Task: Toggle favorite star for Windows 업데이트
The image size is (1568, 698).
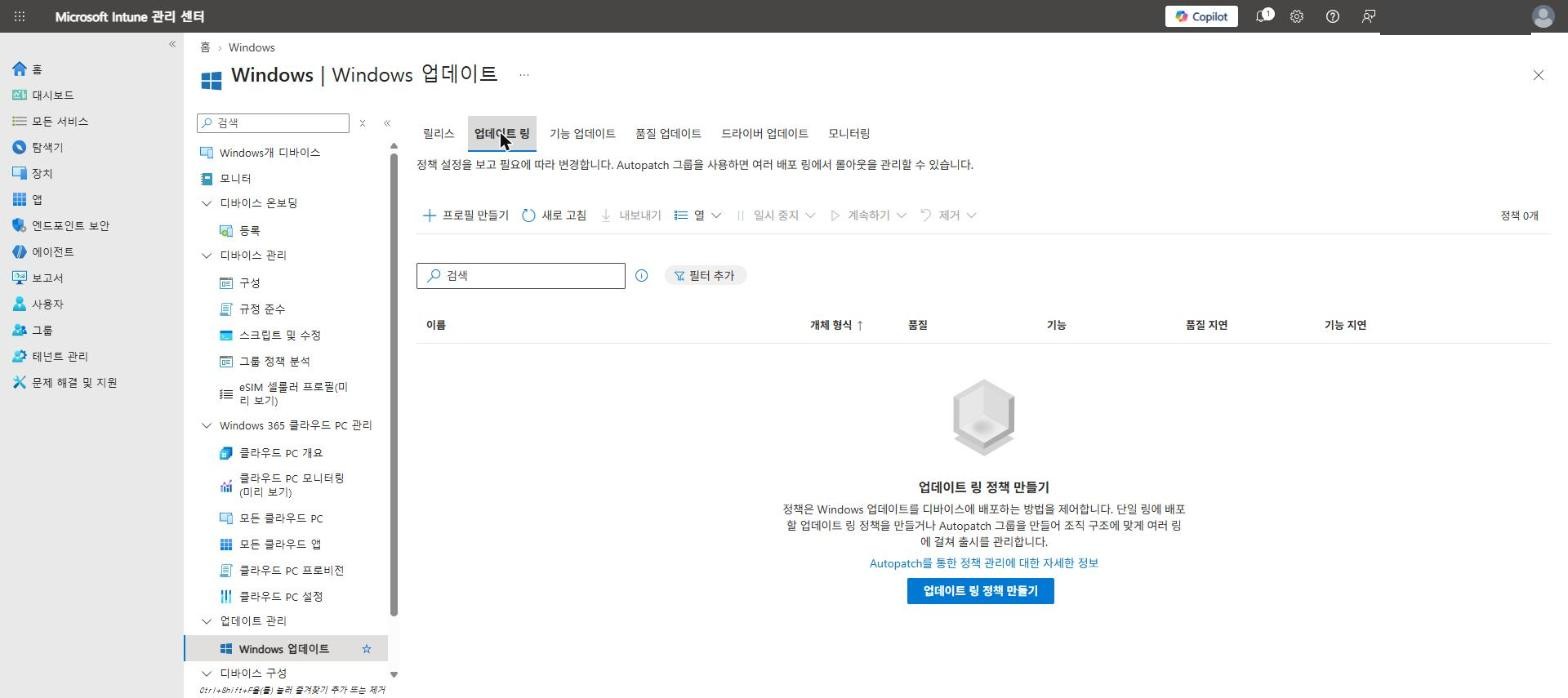Action: click(366, 649)
